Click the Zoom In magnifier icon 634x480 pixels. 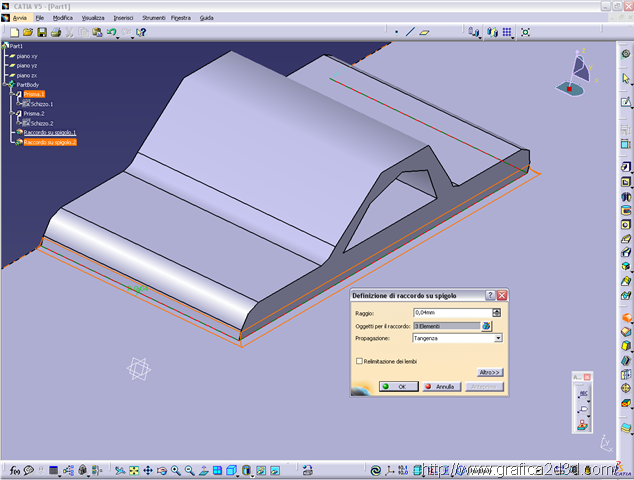(175, 469)
